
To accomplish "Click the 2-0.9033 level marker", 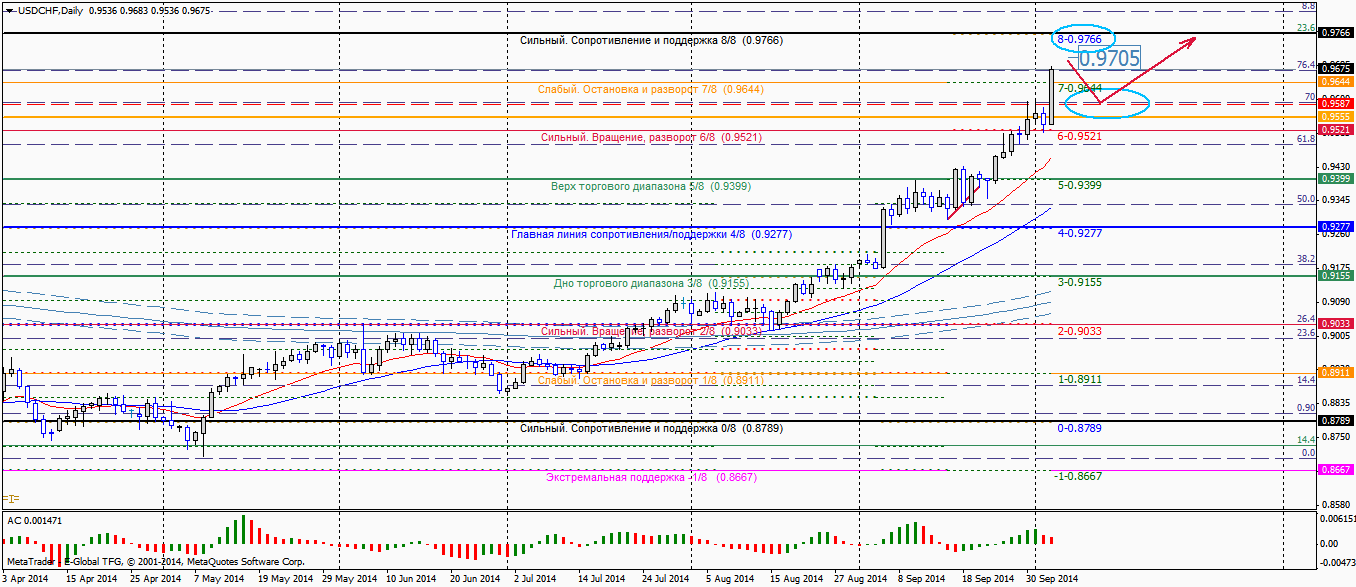I will pos(1079,330).
